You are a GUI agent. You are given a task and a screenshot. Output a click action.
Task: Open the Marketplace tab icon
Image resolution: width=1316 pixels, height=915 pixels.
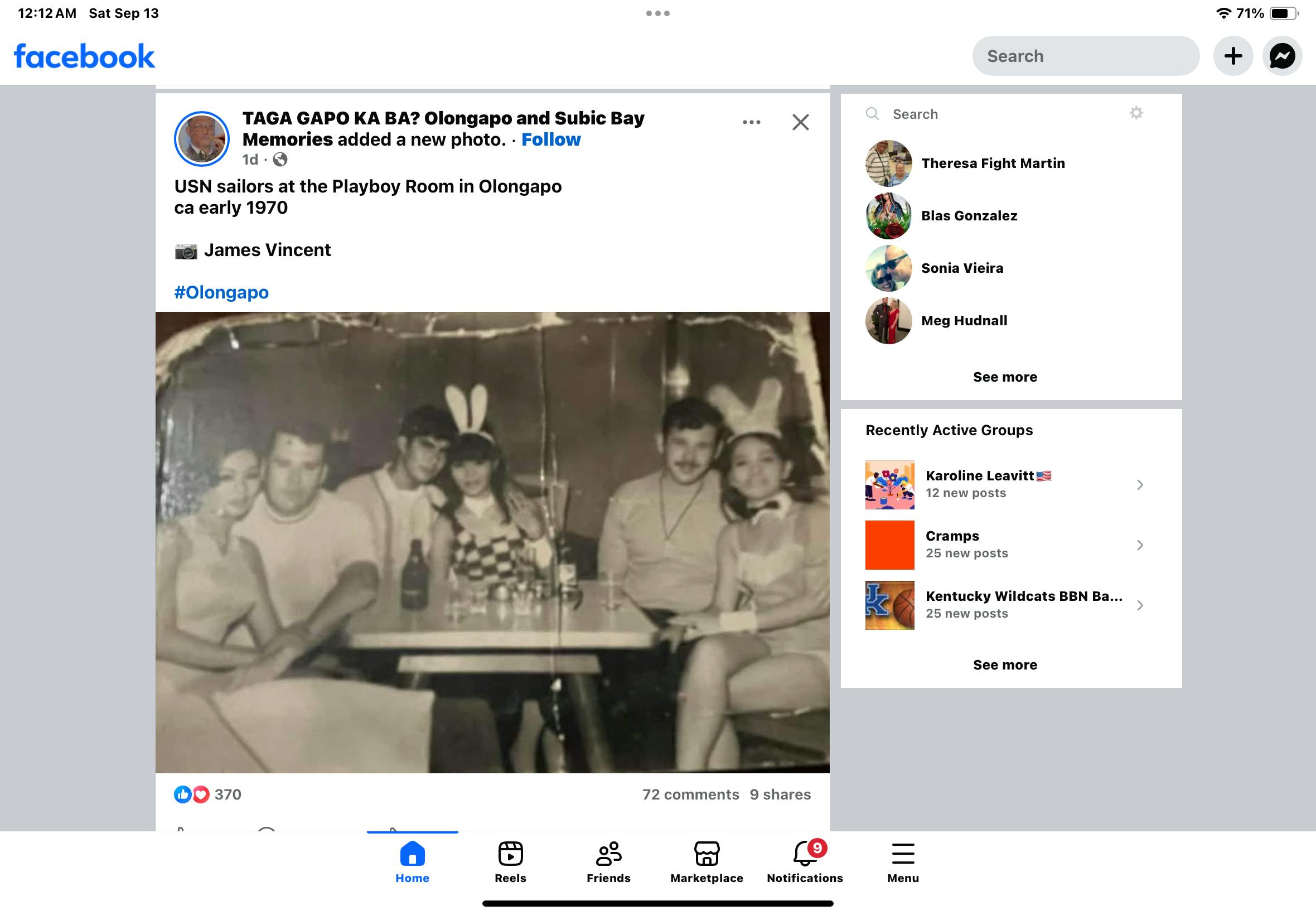[x=707, y=854]
